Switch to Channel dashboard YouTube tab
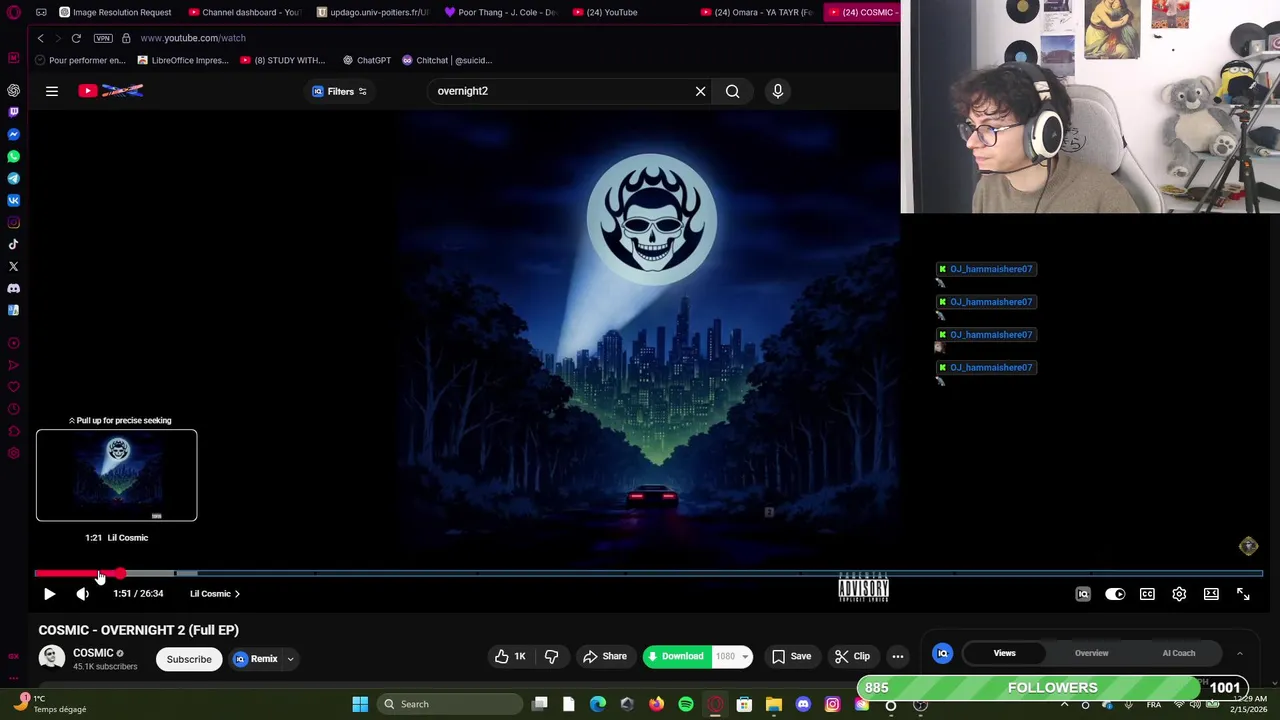The height and width of the screenshot is (720, 1280). pyautogui.click(x=244, y=12)
